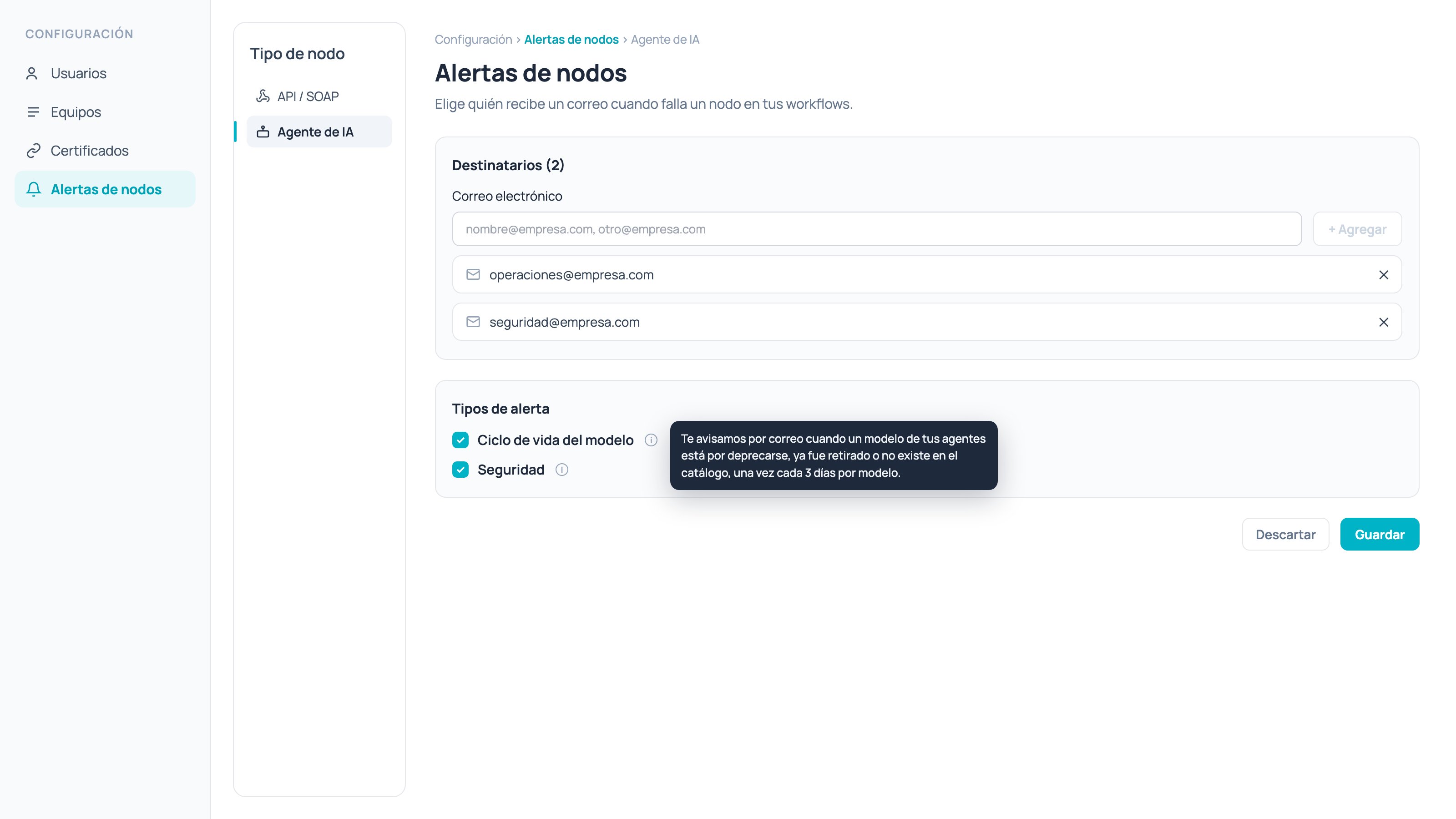
Task: Click the model lifecycle tooltip text
Action: click(x=833, y=455)
